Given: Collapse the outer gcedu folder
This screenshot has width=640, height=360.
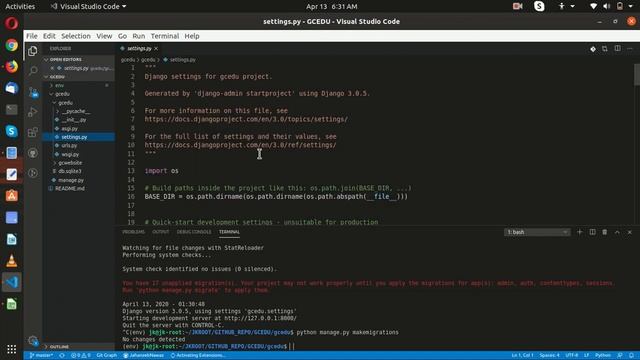Looking at the screenshot, I should click(51, 94).
